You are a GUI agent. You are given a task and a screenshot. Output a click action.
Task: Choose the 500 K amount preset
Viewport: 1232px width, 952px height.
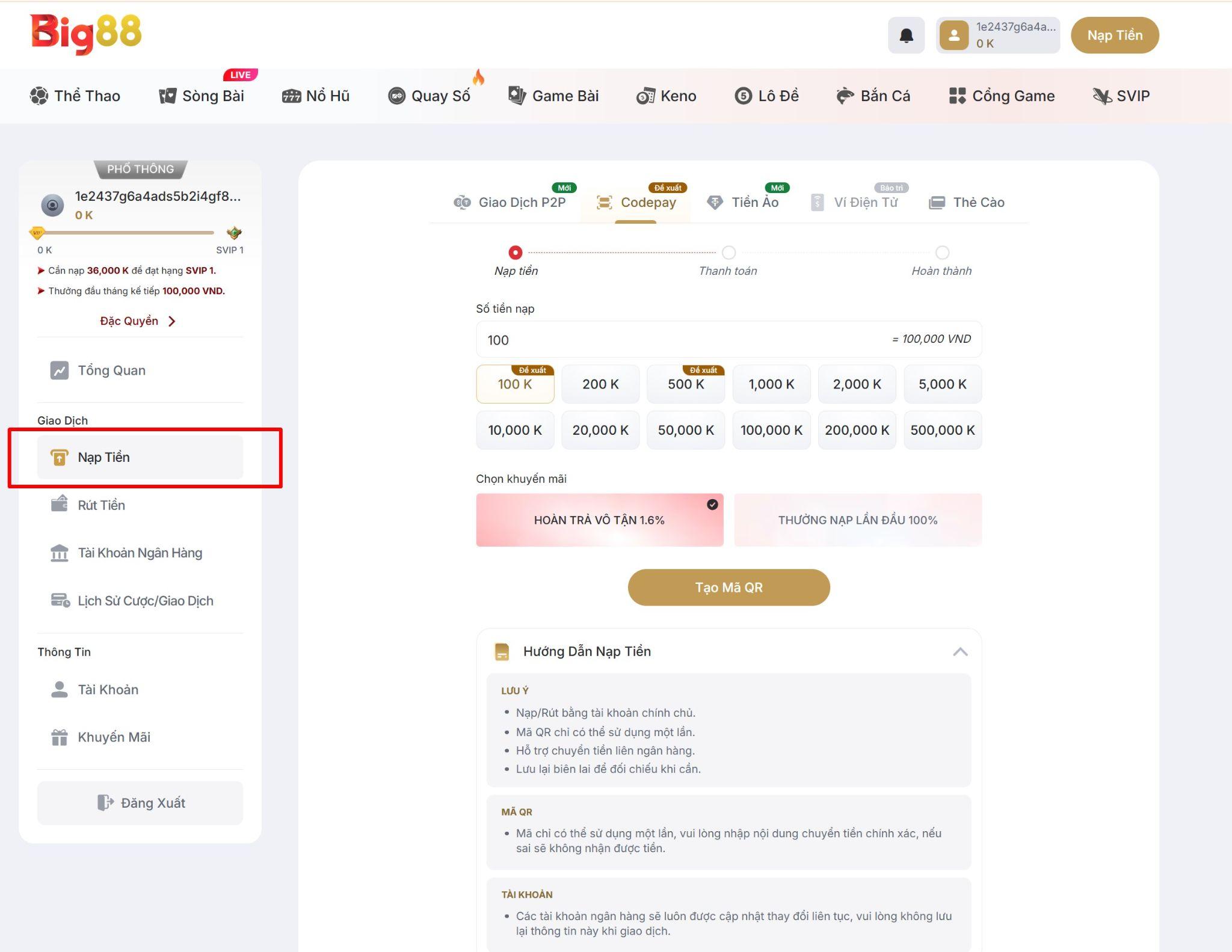click(x=685, y=384)
